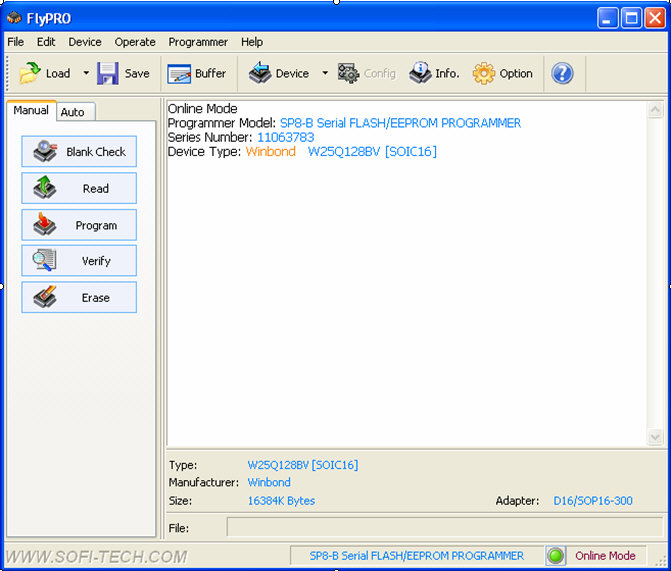The width and height of the screenshot is (671, 571).
Task: Click the Series Number 11063783 in log
Action: [x=285, y=137]
